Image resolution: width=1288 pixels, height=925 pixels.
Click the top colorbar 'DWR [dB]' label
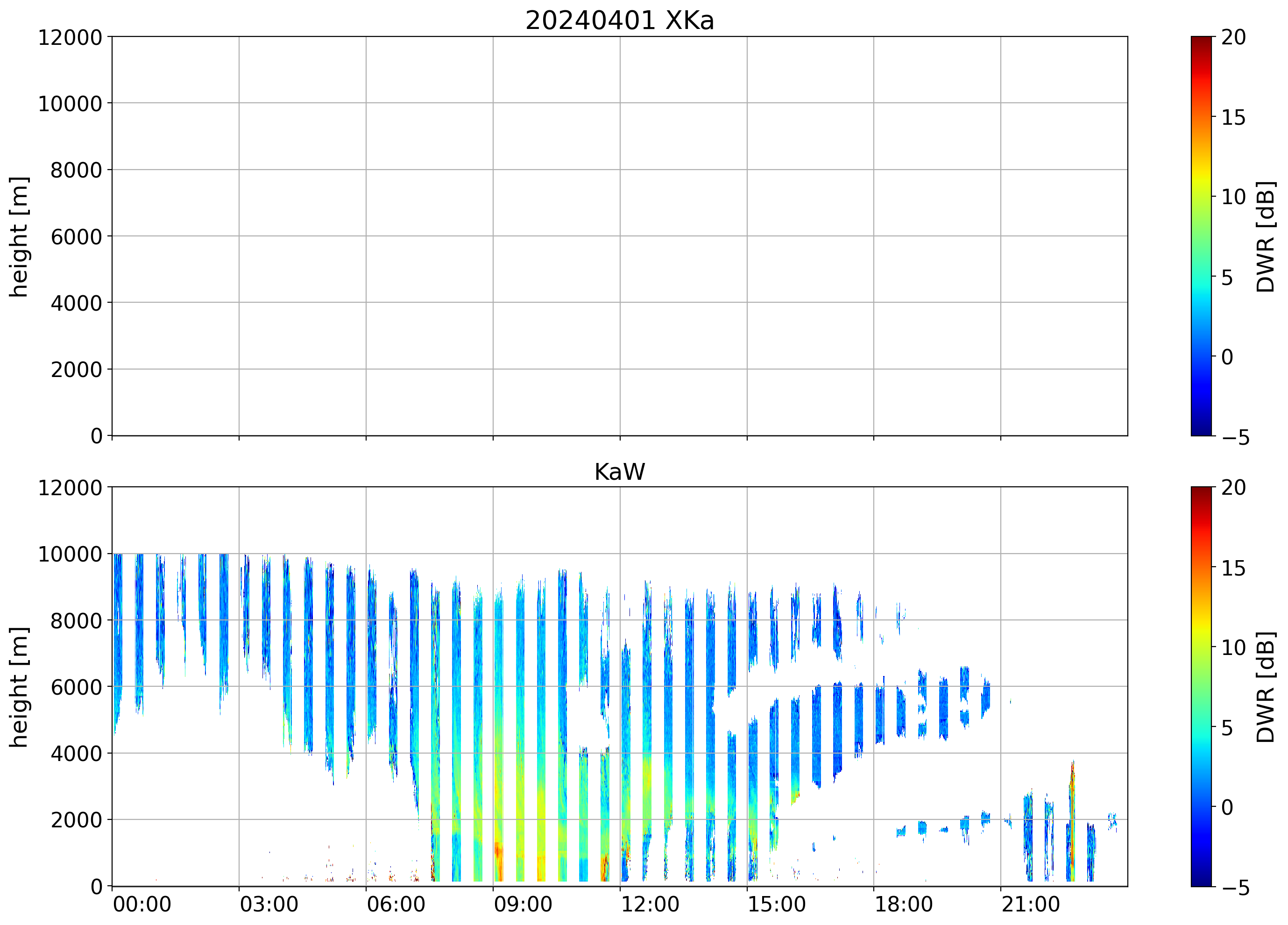point(1265,236)
